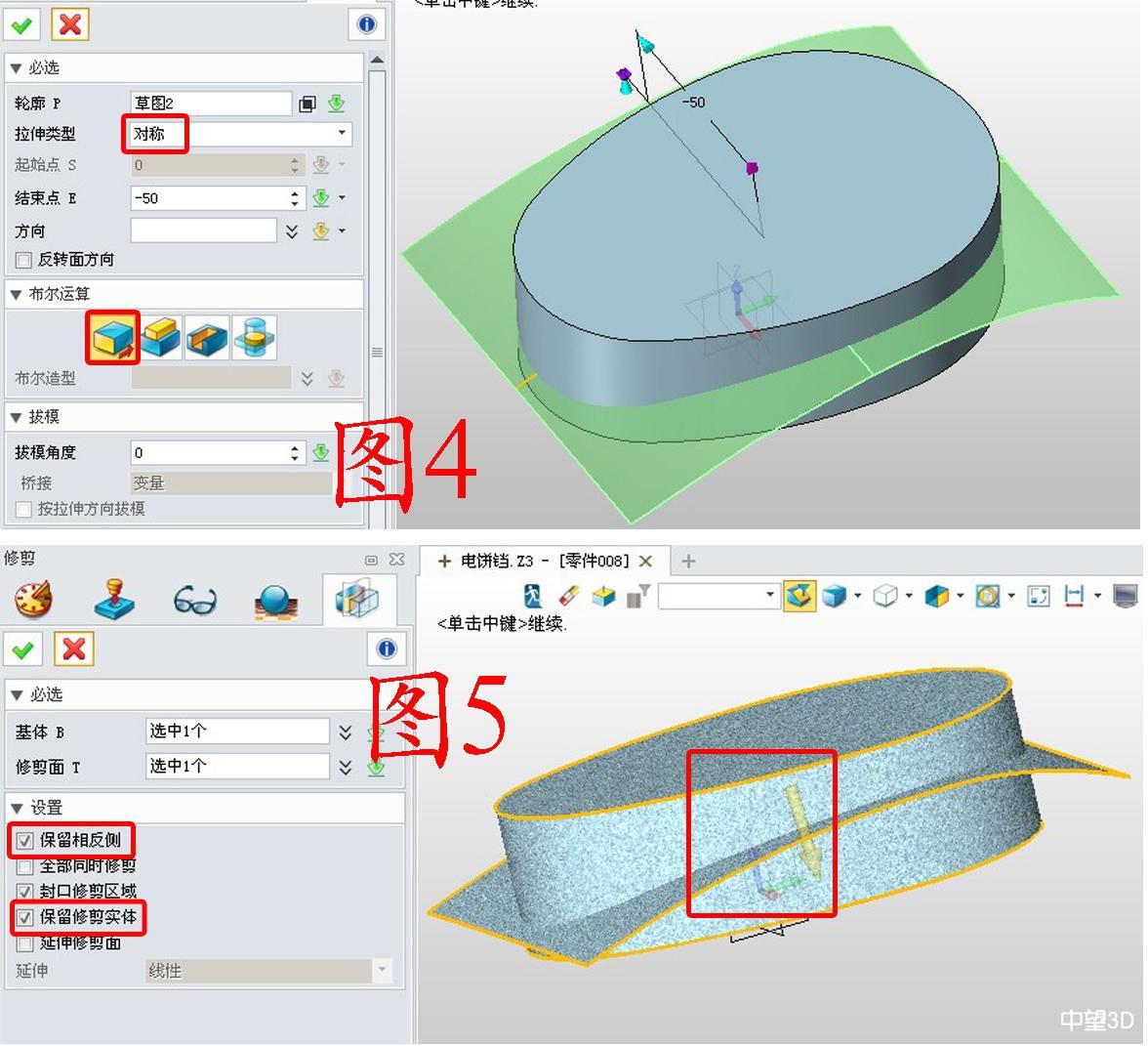Viewport: 1148px width, 1046px height.
Task: Click the 结束点 E value field
Action: click(x=210, y=198)
